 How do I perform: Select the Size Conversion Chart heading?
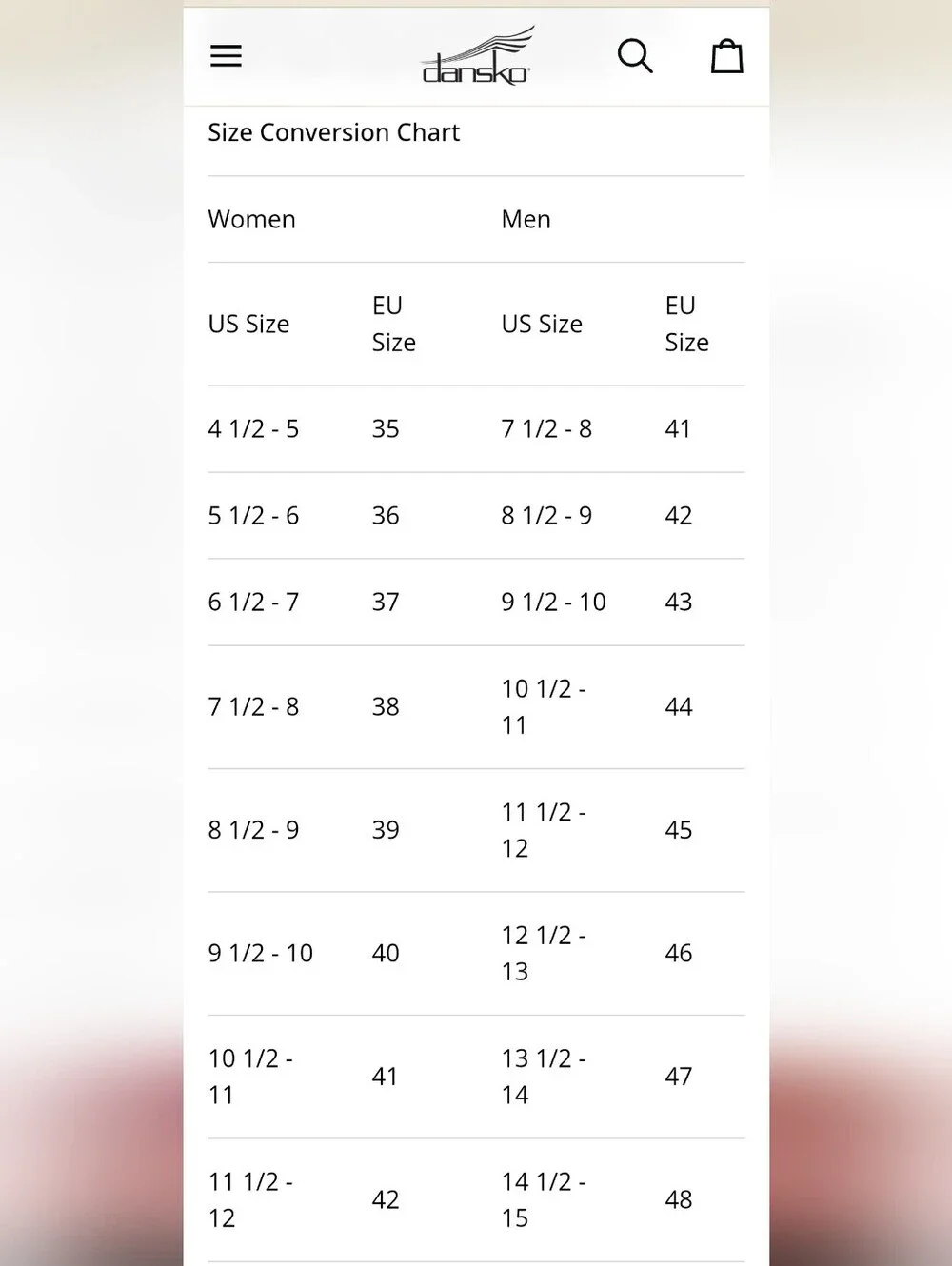point(334,132)
